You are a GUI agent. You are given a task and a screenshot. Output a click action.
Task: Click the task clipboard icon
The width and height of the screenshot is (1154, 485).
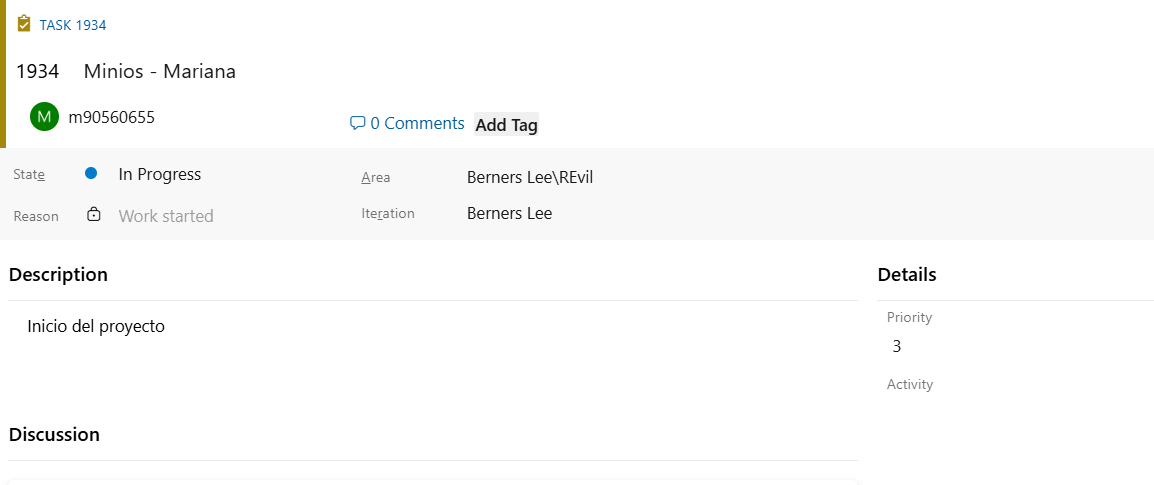(x=24, y=24)
